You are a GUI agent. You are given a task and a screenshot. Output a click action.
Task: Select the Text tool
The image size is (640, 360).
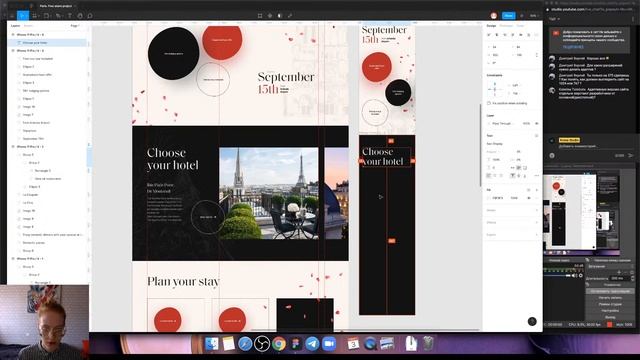pos(69,16)
